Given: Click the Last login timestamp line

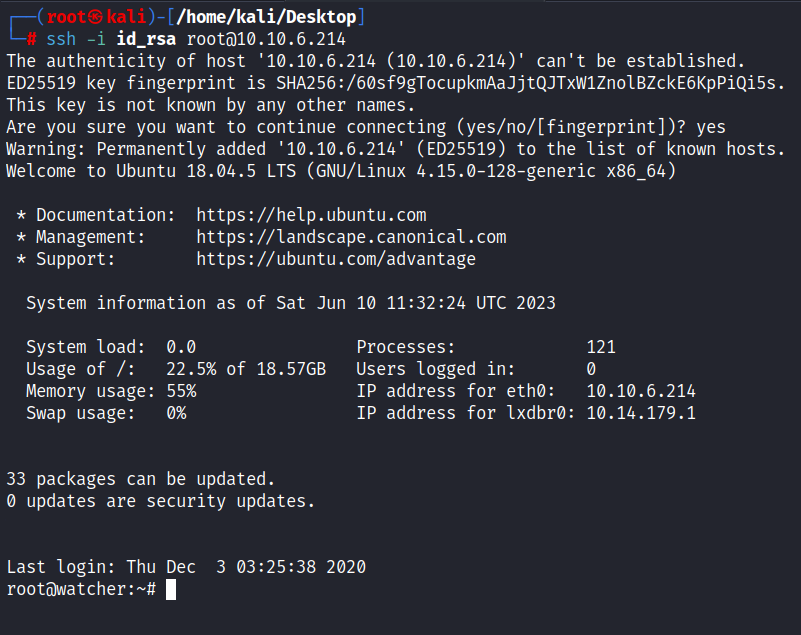Looking at the screenshot, I should (x=186, y=567).
